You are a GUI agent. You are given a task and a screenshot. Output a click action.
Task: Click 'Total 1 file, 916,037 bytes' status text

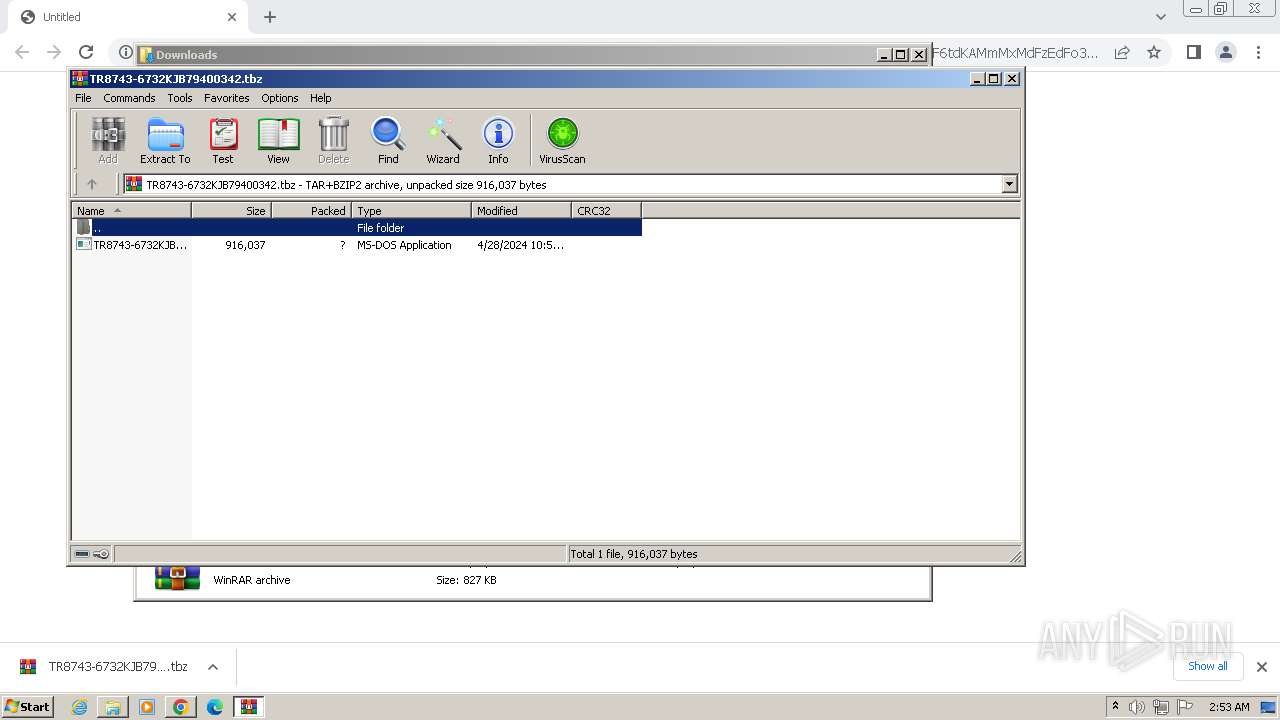click(x=634, y=554)
